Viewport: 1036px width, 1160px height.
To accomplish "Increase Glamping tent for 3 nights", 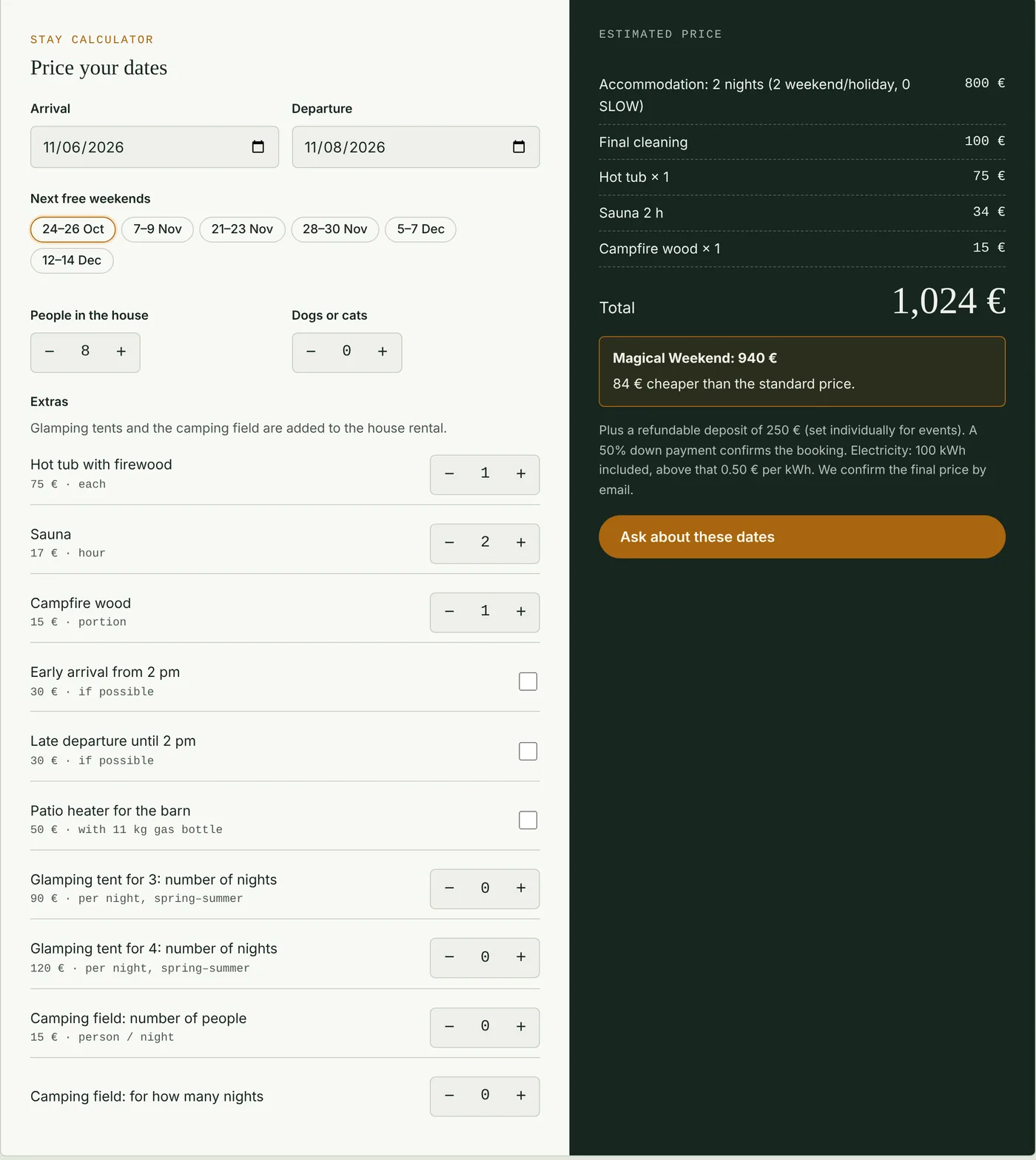I will [521, 888].
